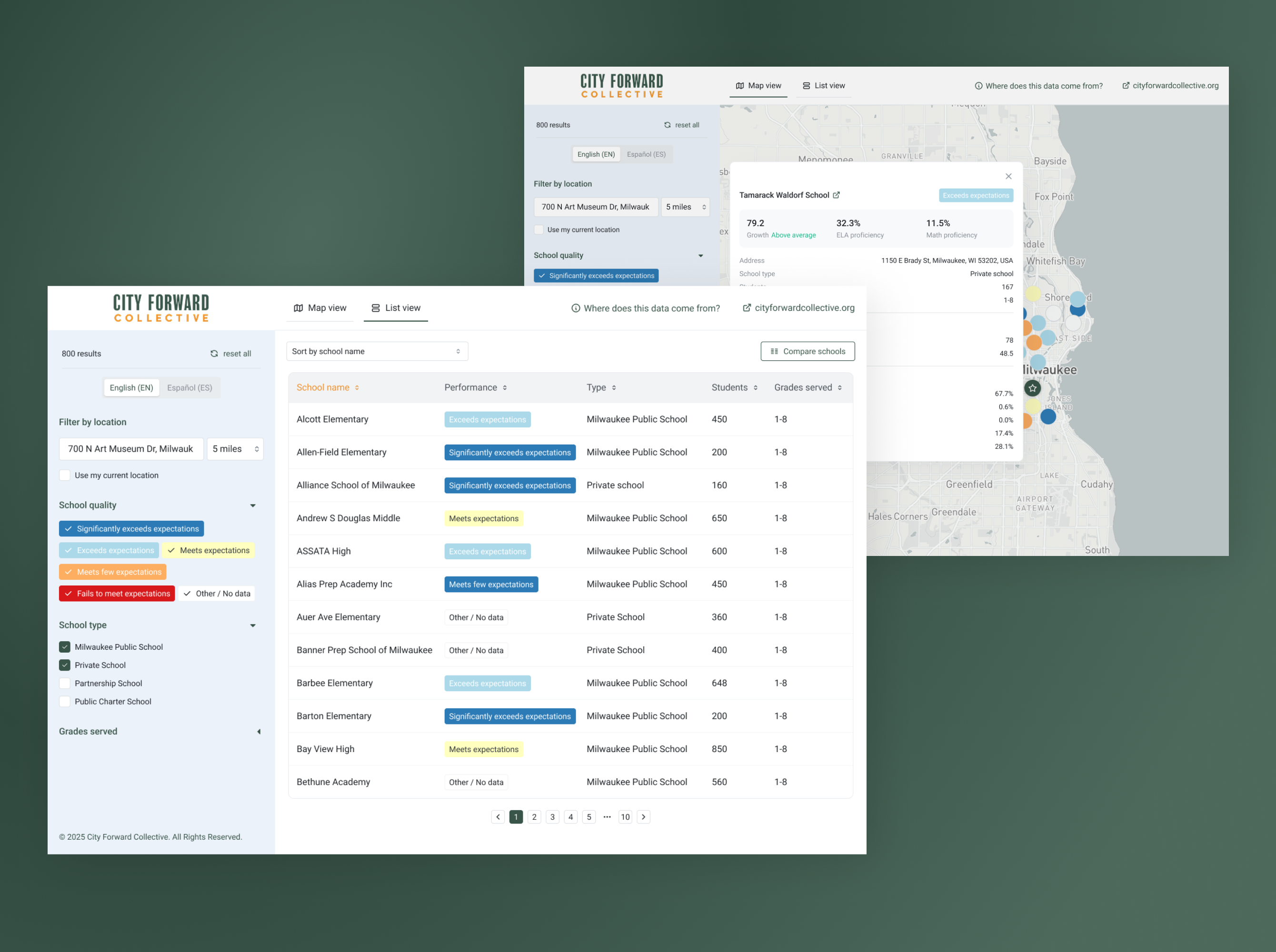This screenshot has height=952, width=1276.
Task: Go to next page using right chevron
Action: click(x=643, y=816)
